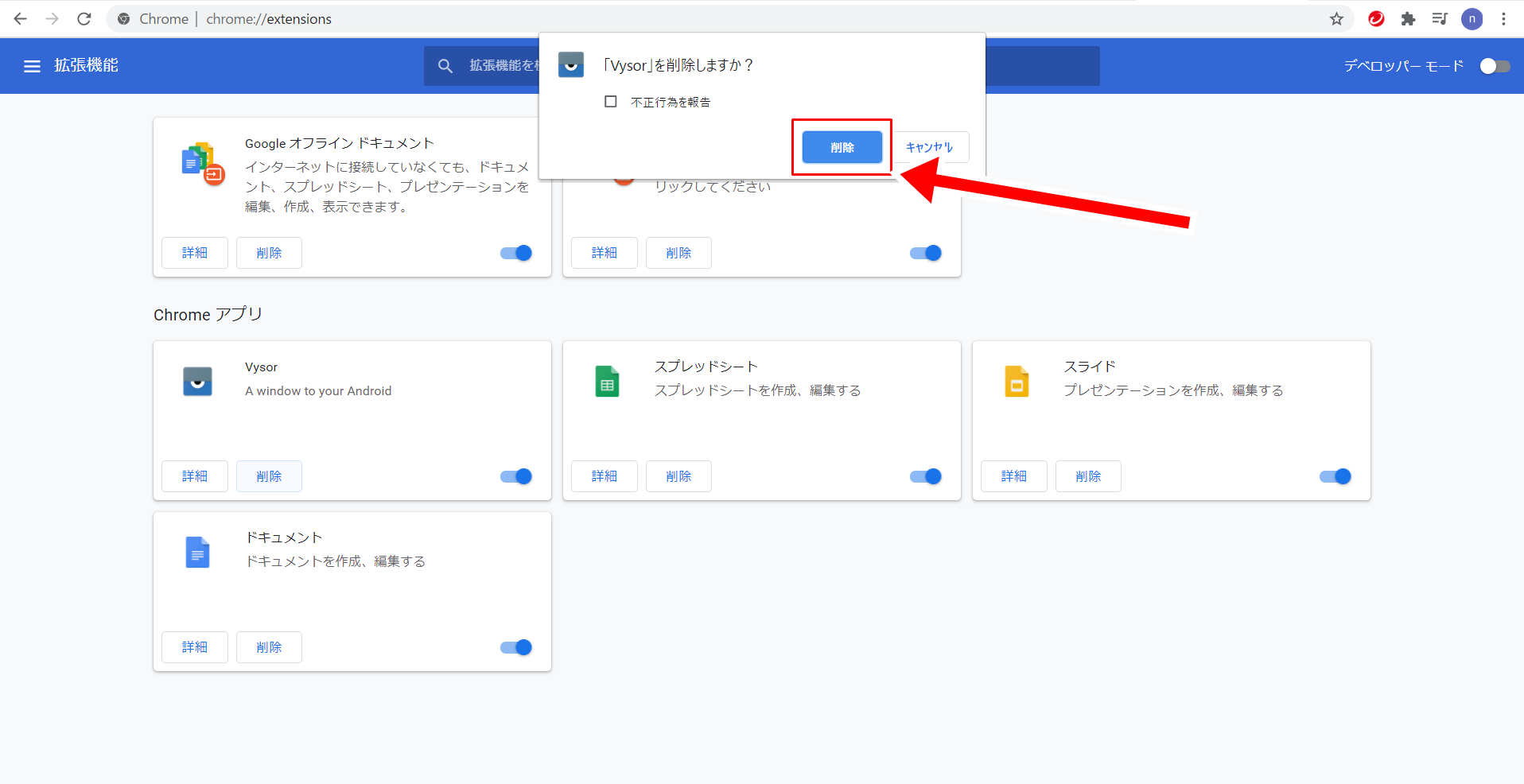
Task: Open the hamburger menu beside 拡張機能
Action: pos(32,66)
